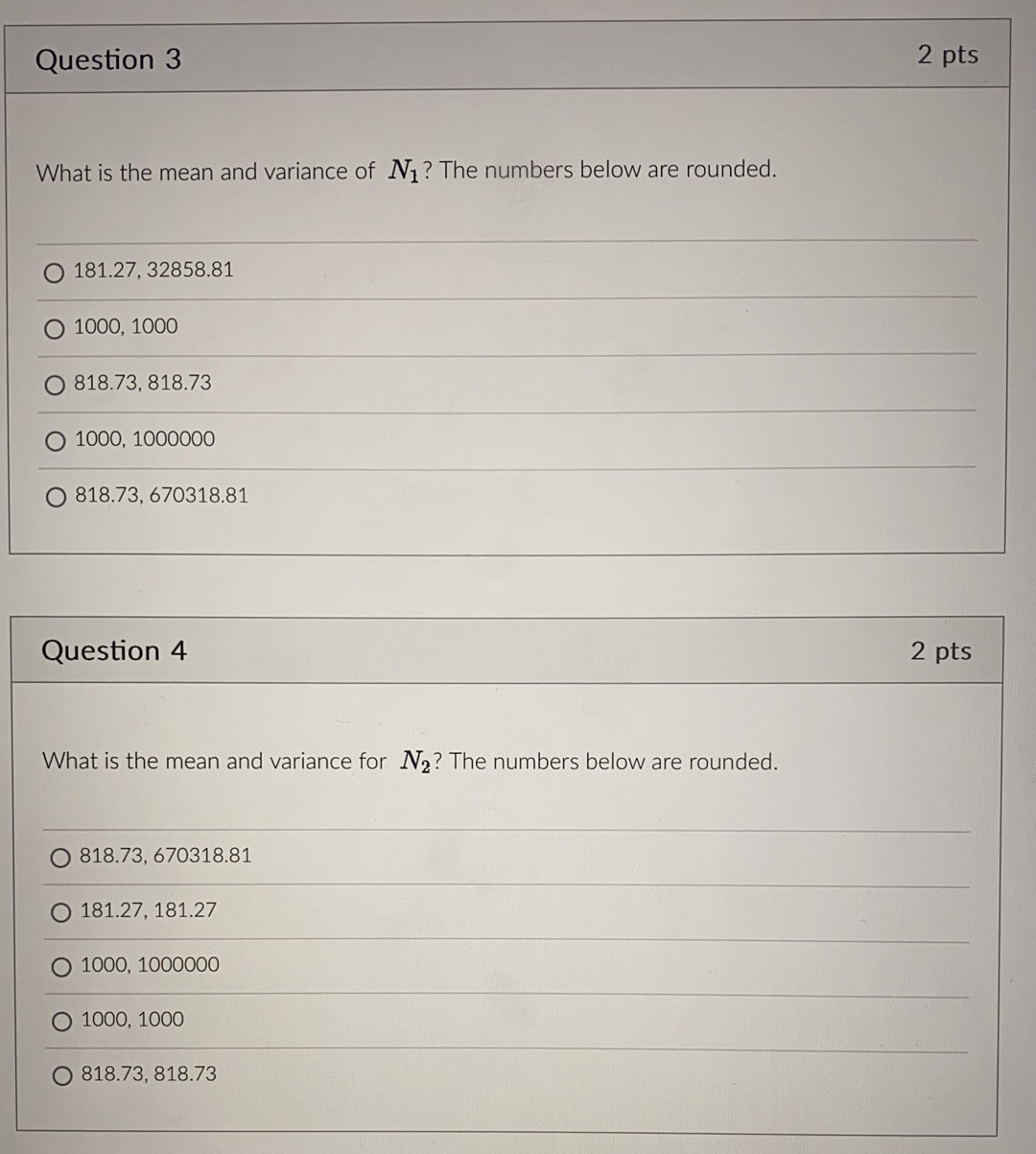Select answer 181.27, 181.27 for Question 4
Viewport: 1036px width, 1154px height.
(x=61, y=913)
